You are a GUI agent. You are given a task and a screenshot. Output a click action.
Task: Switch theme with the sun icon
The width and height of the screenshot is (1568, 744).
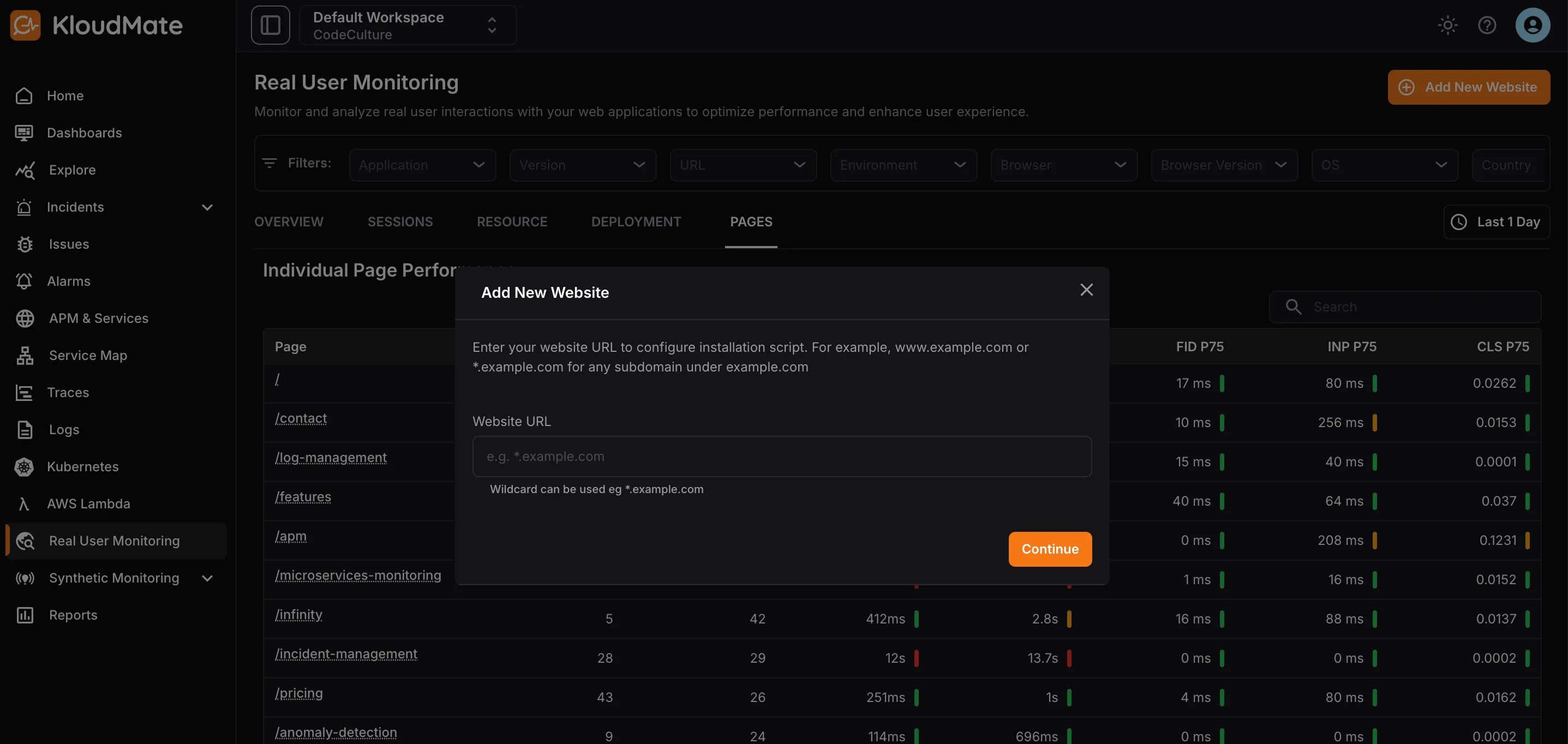(x=1447, y=25)
